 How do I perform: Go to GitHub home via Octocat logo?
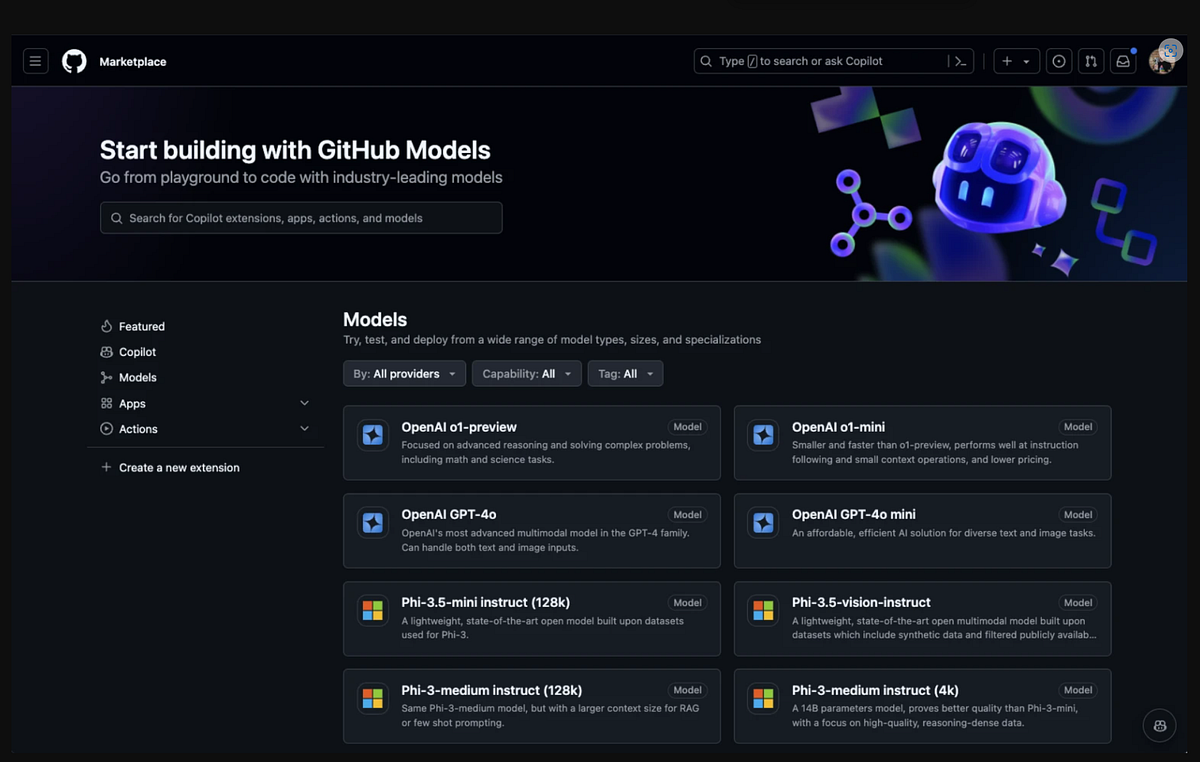tap(74, 61)
